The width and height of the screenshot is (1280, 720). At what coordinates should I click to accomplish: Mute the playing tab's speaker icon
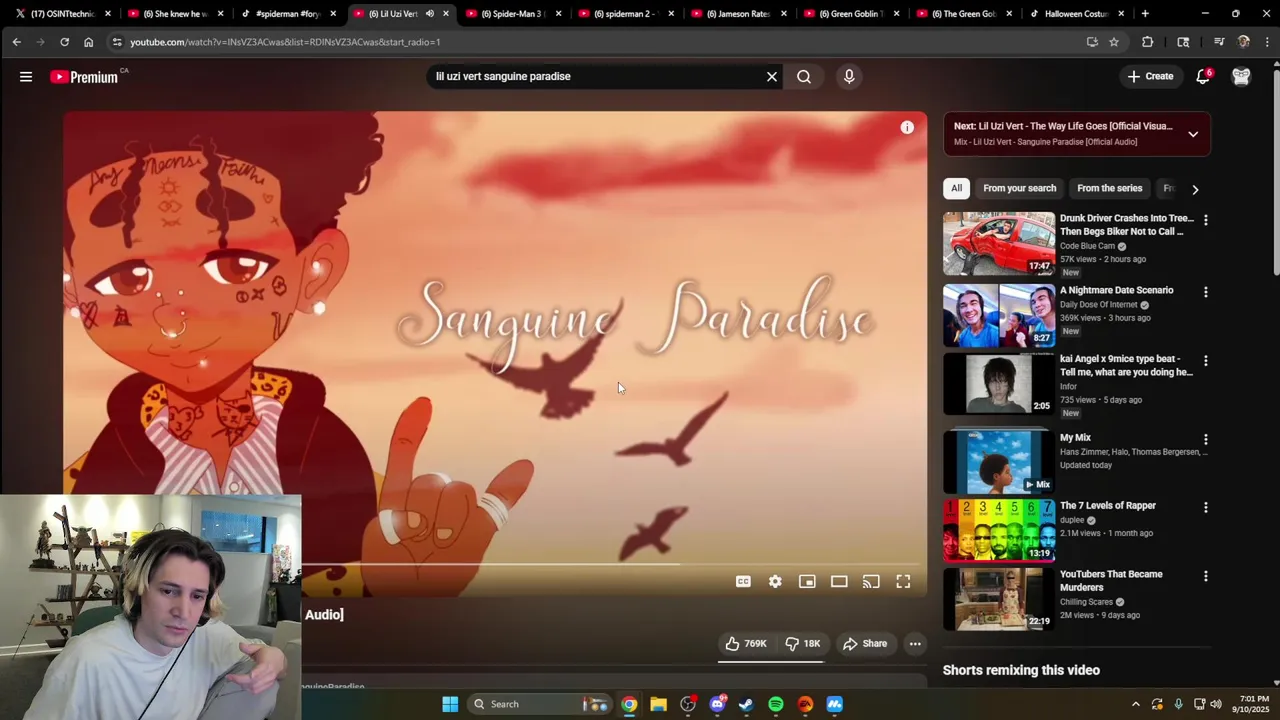[429, 14]
